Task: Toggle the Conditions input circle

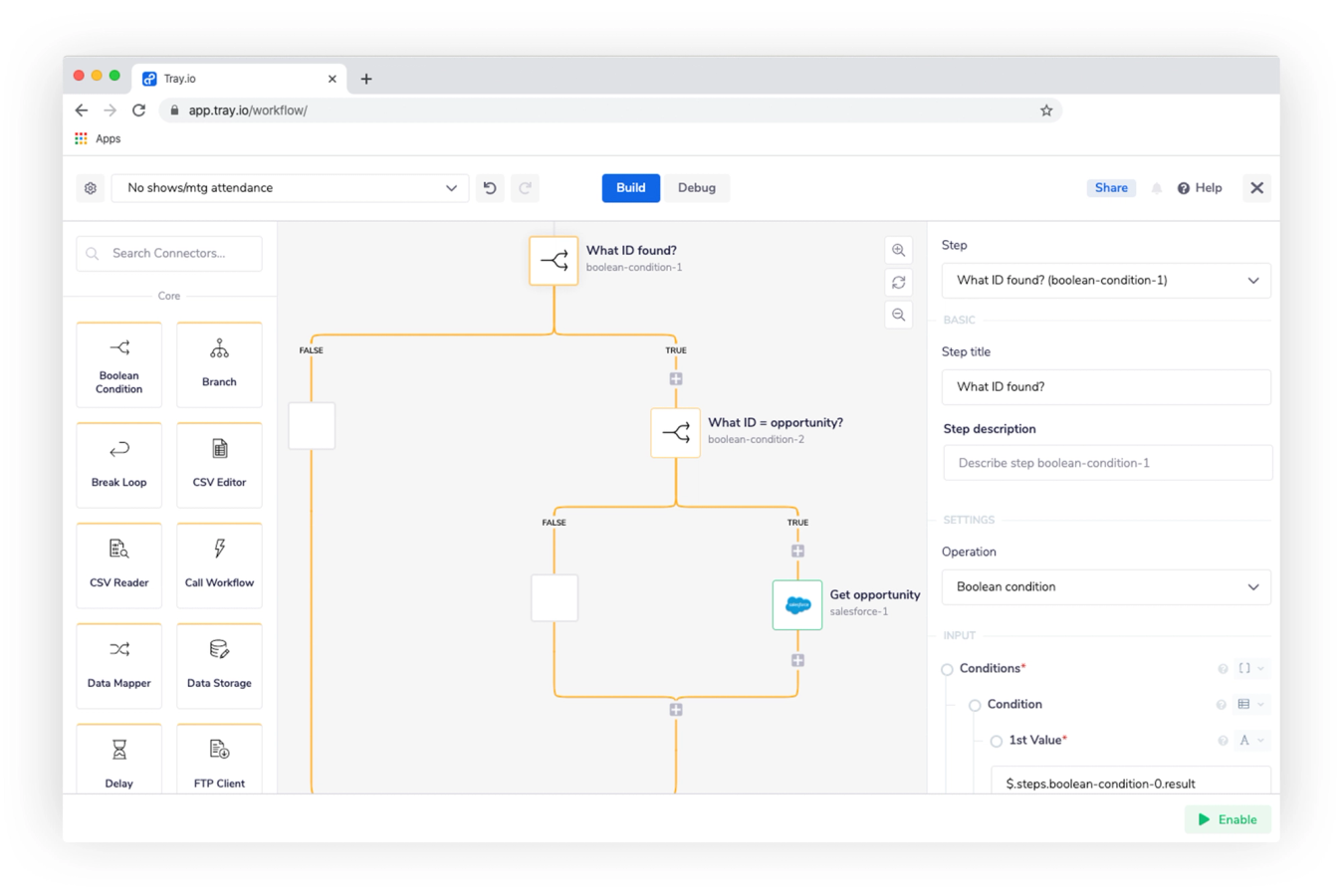Action: click(x=948, y=670)
